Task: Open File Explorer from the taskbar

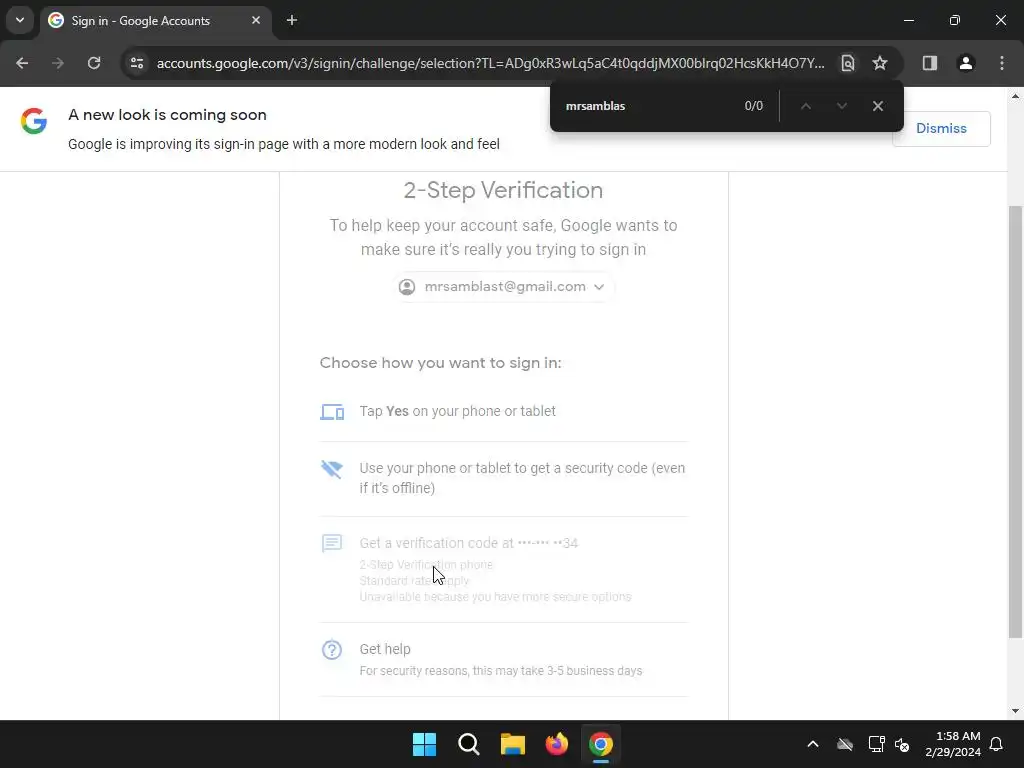Action: pos(513,744)
